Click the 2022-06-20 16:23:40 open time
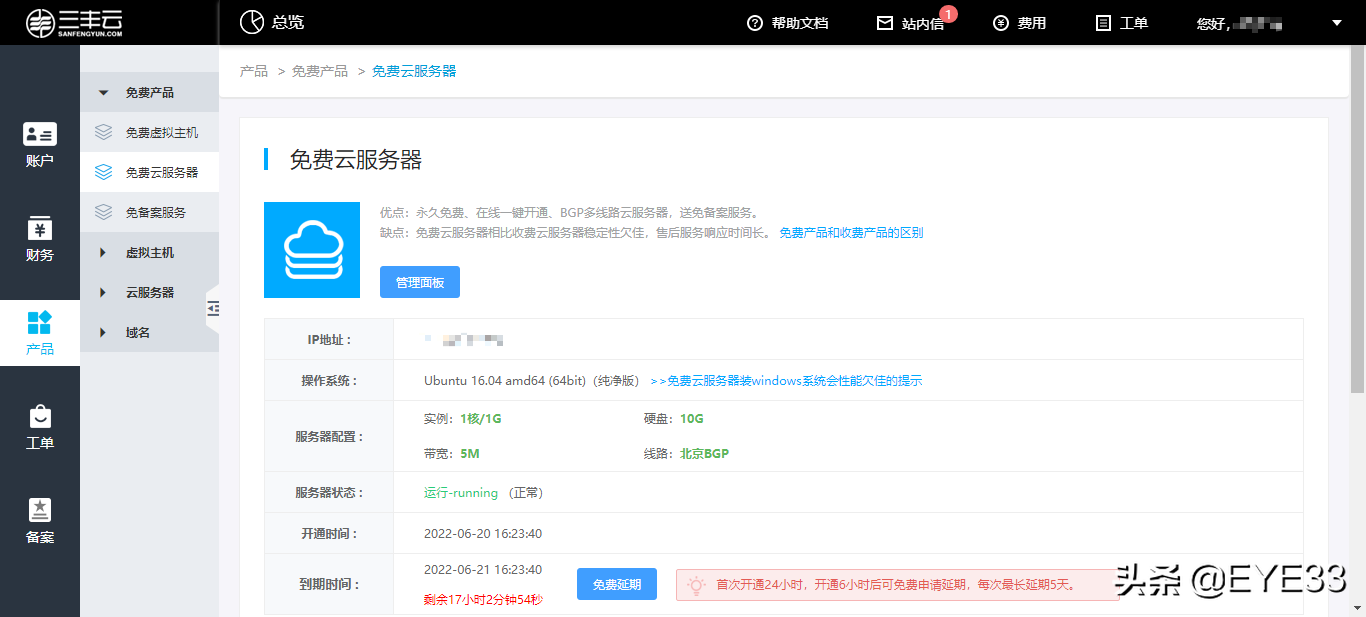Screen dimensions: 1366x617 [x=483, y=534]
